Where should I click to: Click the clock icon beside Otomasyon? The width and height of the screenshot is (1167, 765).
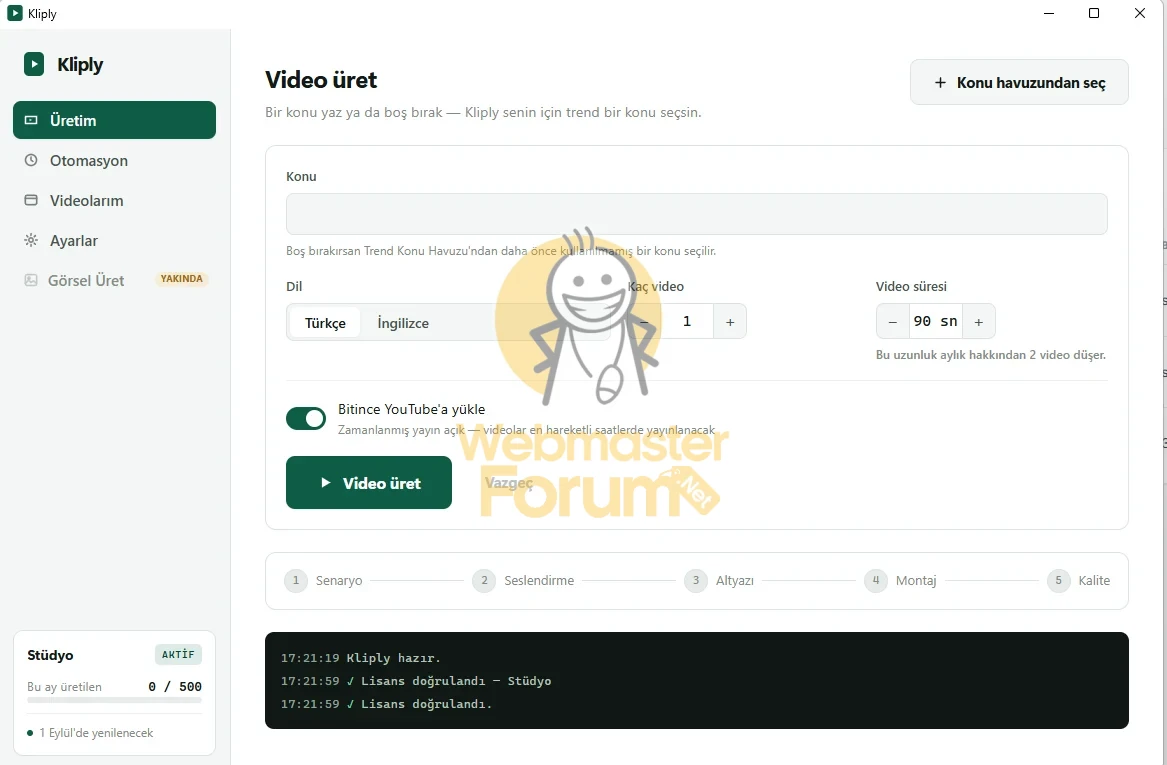pyautogui.click(x=31, y=160)
